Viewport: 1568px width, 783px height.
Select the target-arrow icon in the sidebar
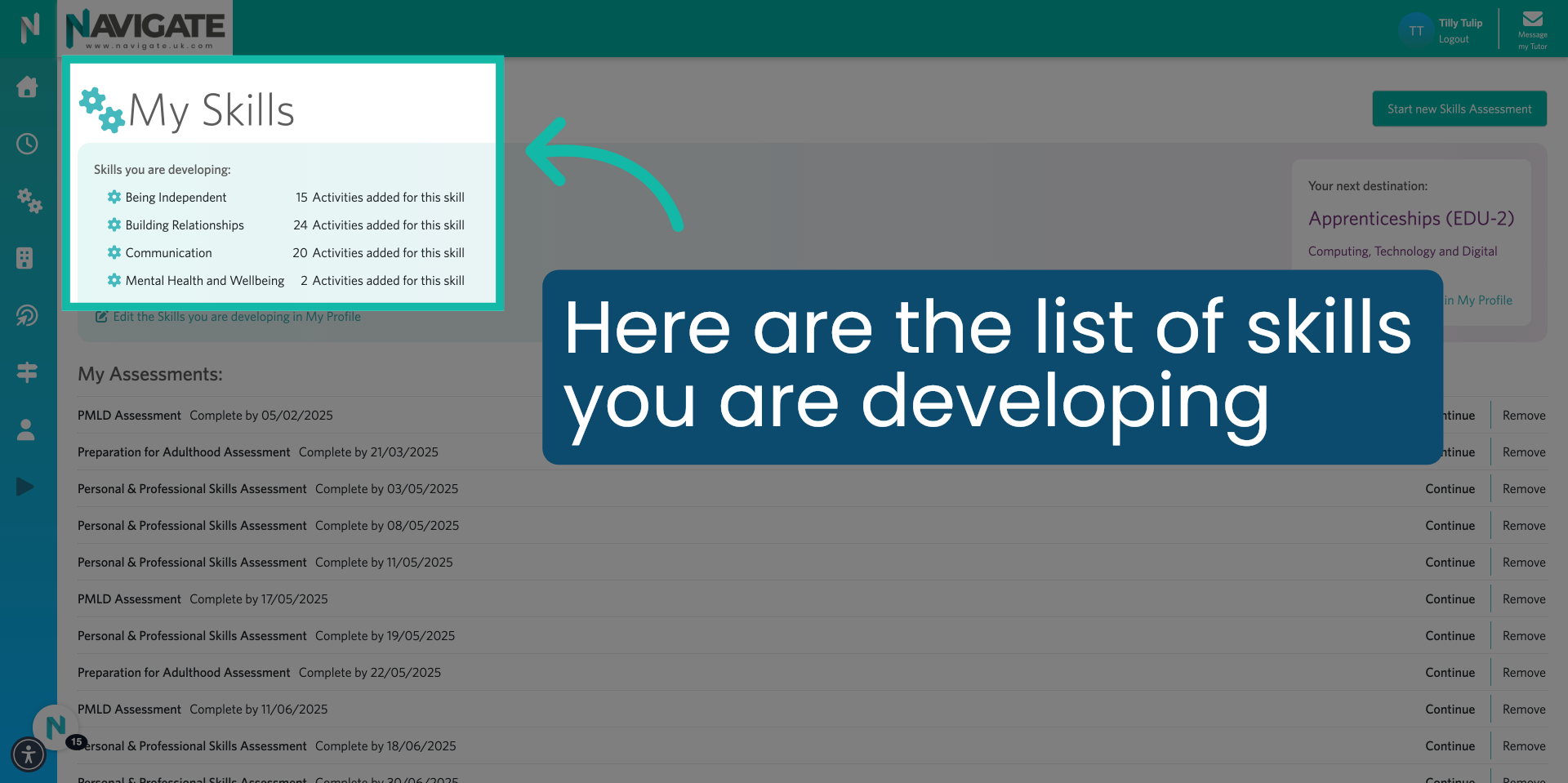pos(27,316)
